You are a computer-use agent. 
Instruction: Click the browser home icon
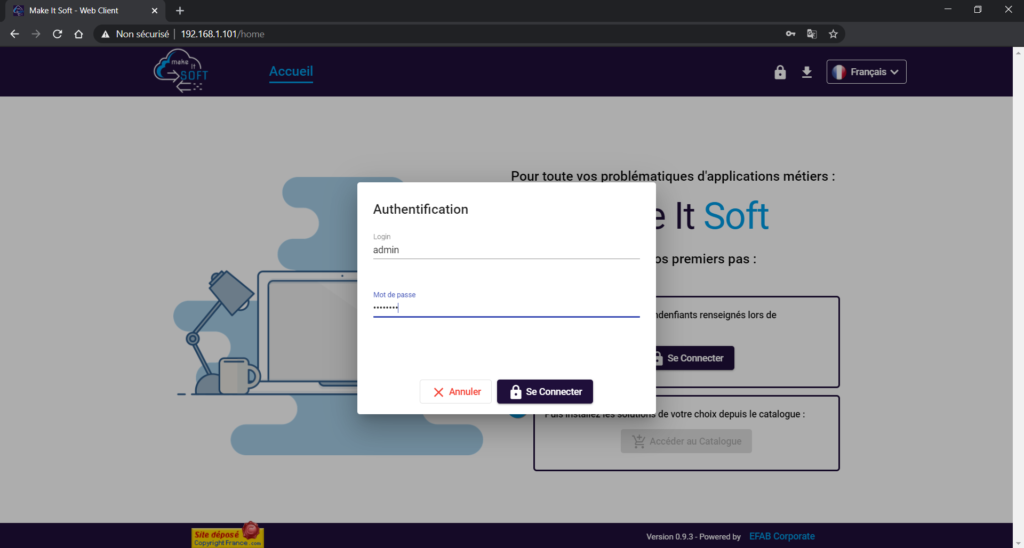pyautogui.click(x=78, y=34)
